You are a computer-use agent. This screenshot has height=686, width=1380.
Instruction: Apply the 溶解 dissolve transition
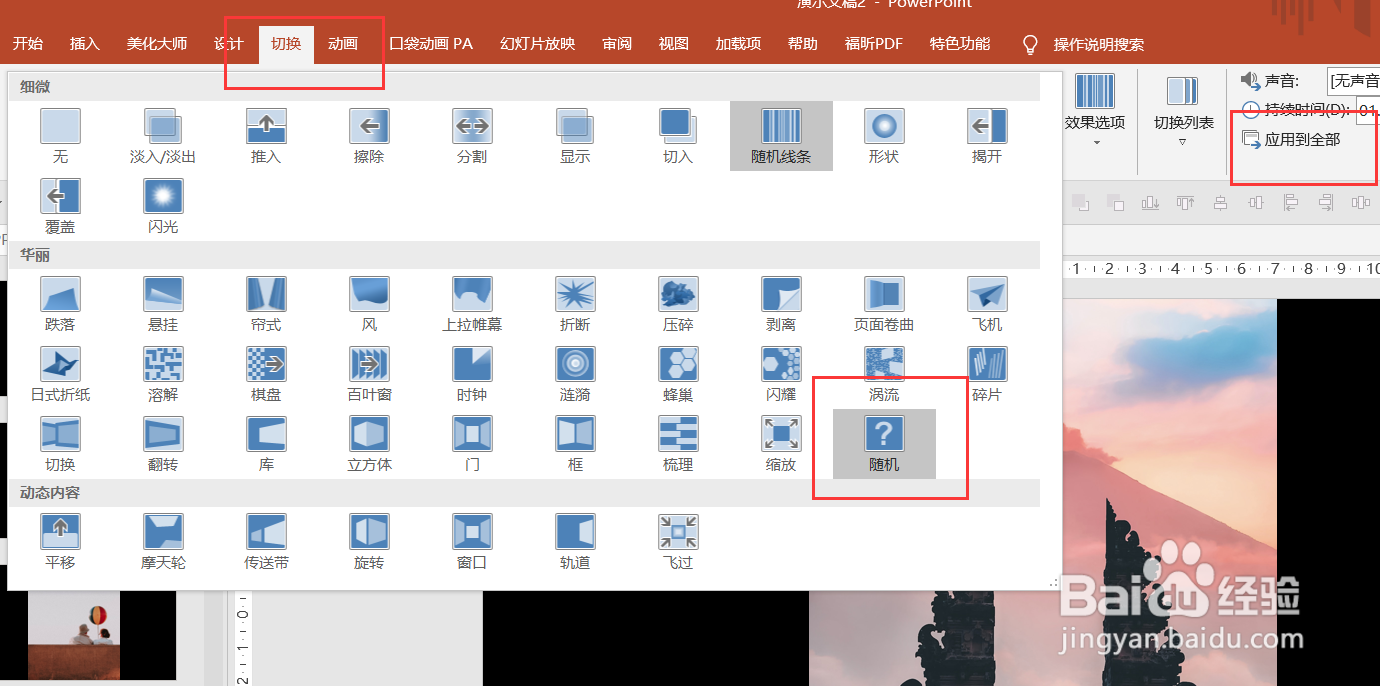click(x=163, y=374)
